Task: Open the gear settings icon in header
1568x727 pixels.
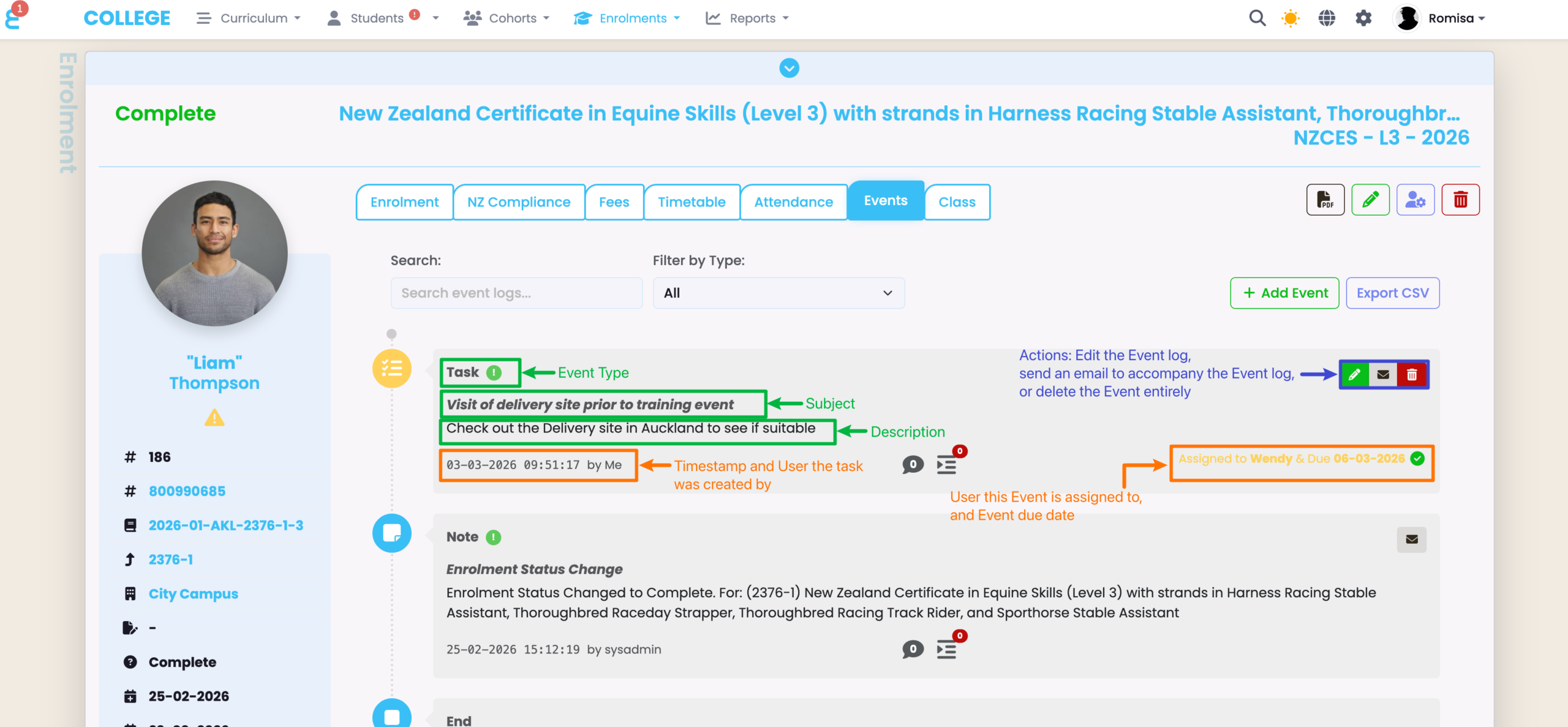Action: point(1363,18)
